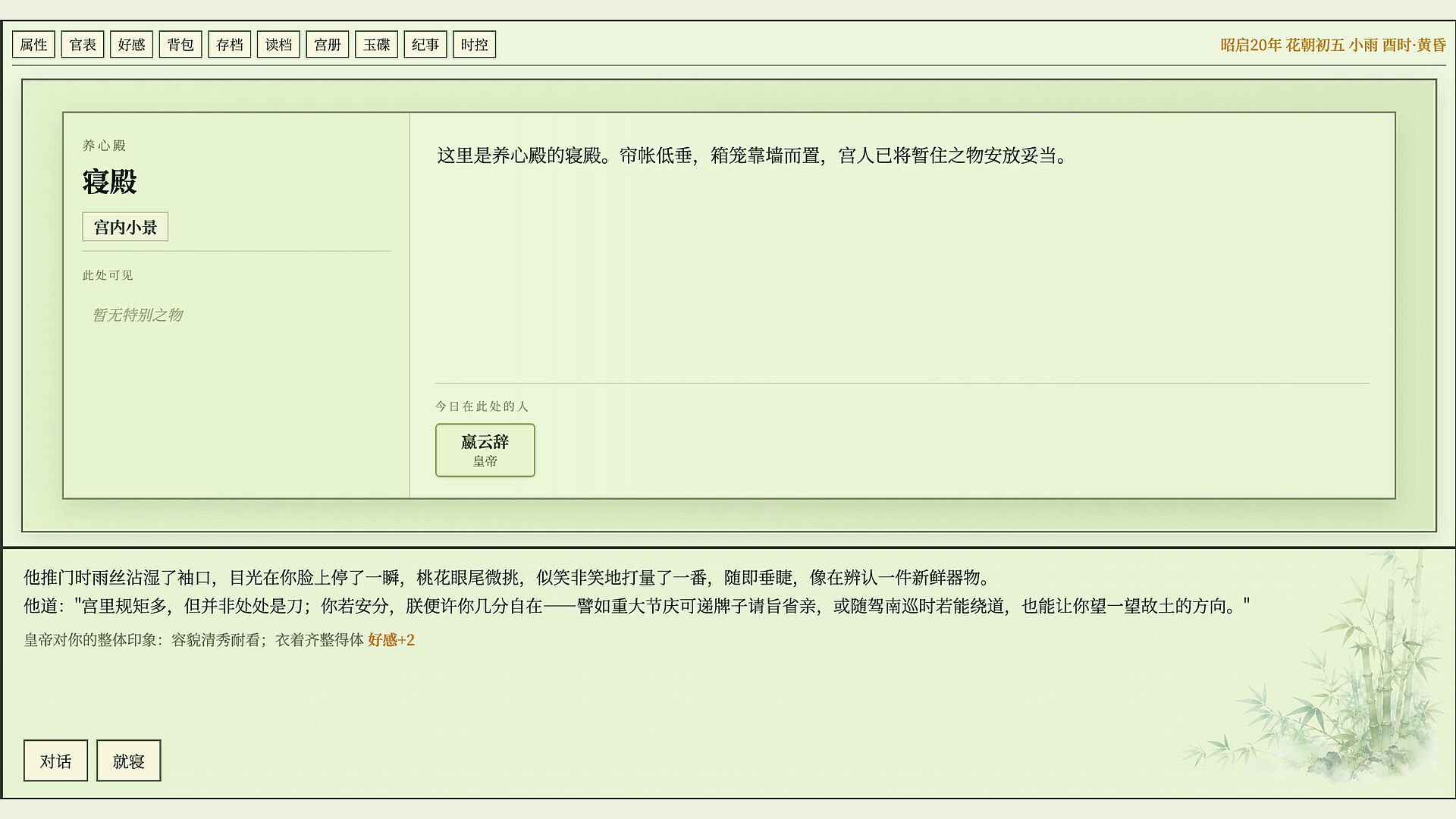1456x819 pixels.
Task: Open the 属性 menu
Action: (33, 45)
